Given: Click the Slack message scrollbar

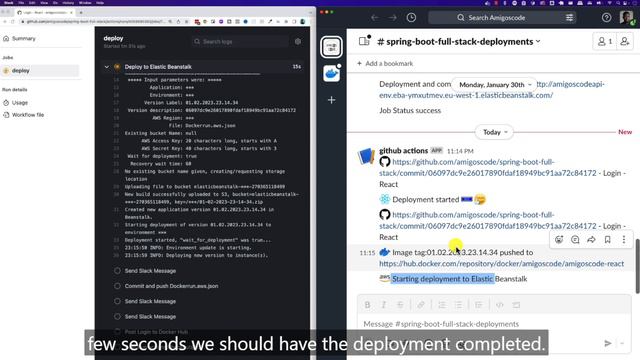Looking at the screenshot, I should click(637, 266).
